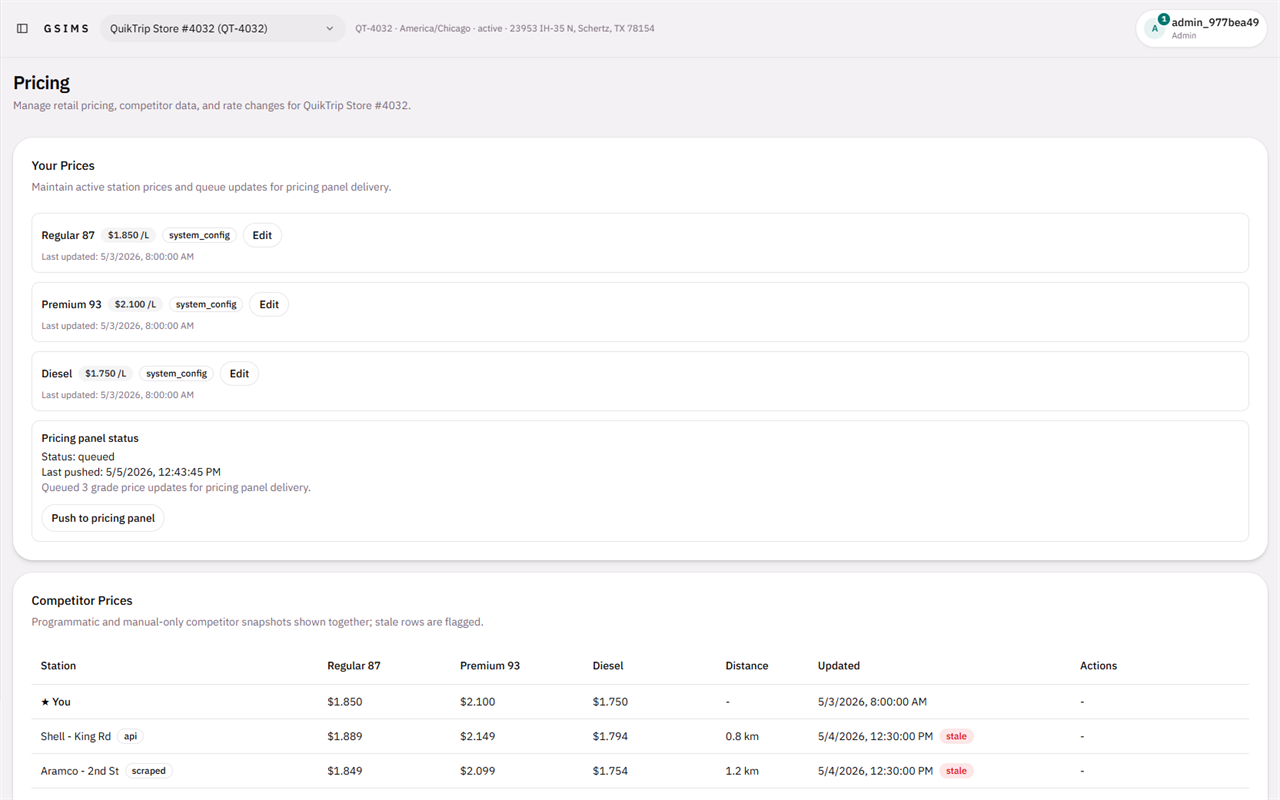1280x800 pixels.
Task: Click Aramco Premium 93 price $2.099
Action: tap(478, 771)
